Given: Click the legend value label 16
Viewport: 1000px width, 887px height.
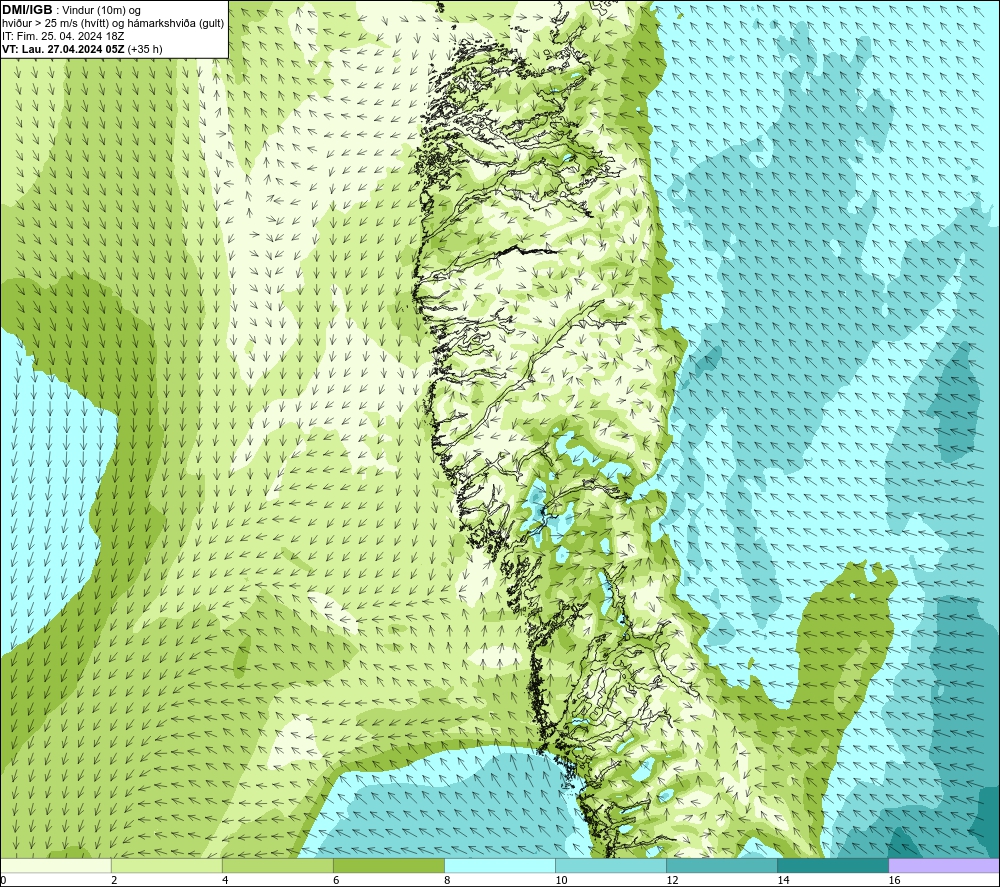Looking at the screenshot, I should pyautogui.click(x=894, y=880).
